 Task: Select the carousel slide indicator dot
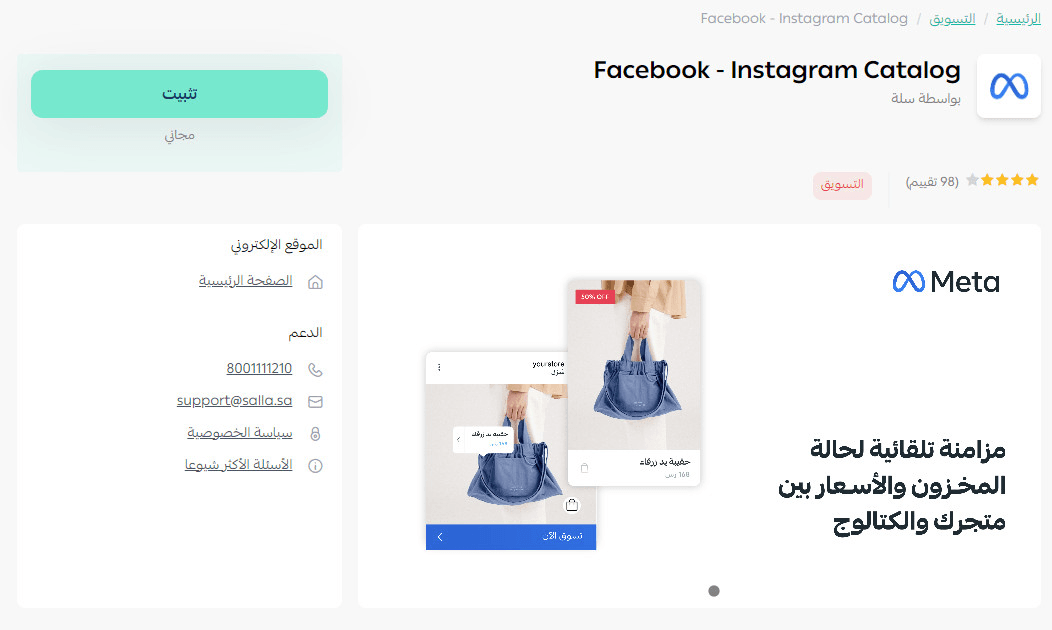click(714, 591)
